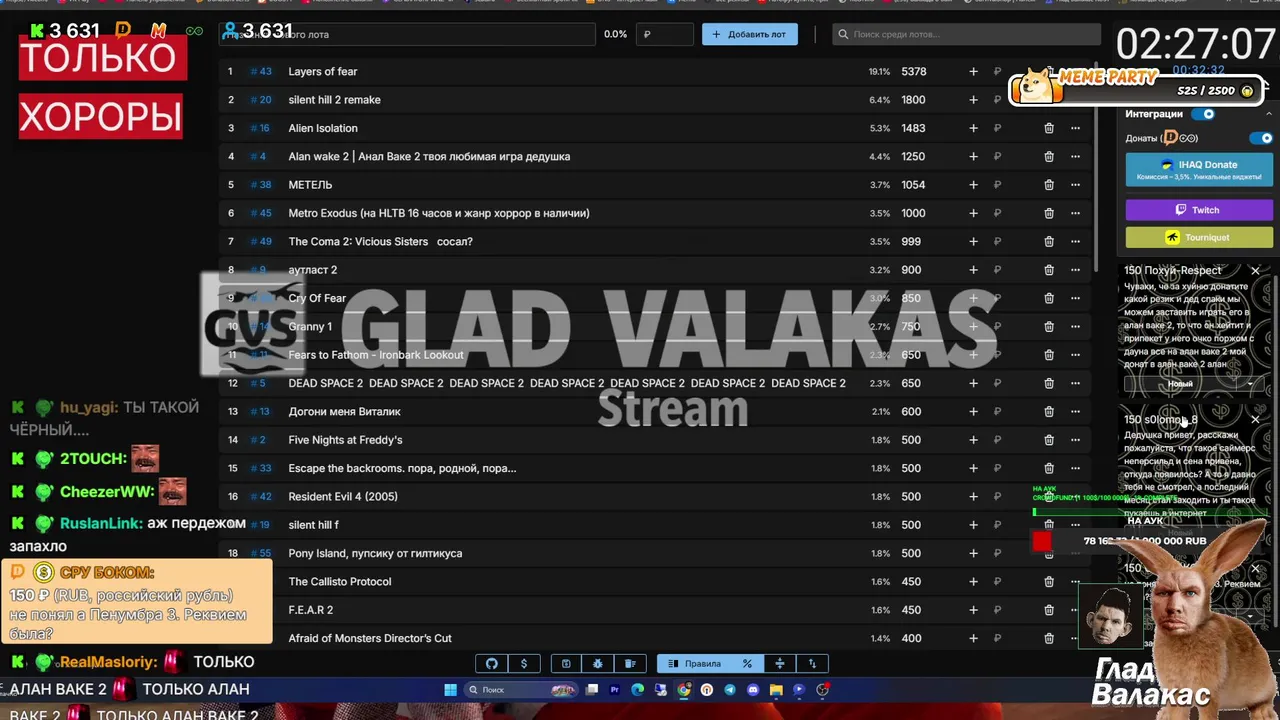The image size is (1280, 720).
Task: Open the GitHub link icon
Action: [491, 664]
